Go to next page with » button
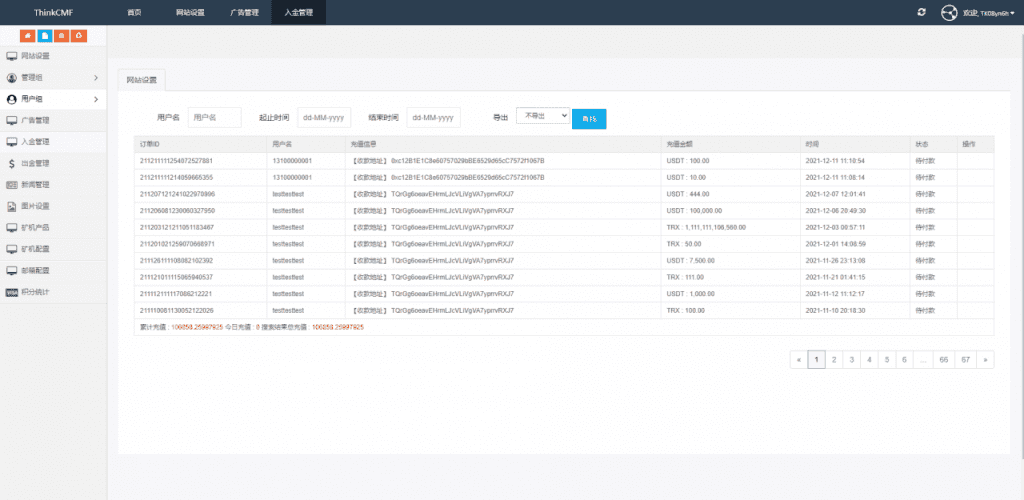The height and width of the screenshot is (500, 1024). pos(985,360)
